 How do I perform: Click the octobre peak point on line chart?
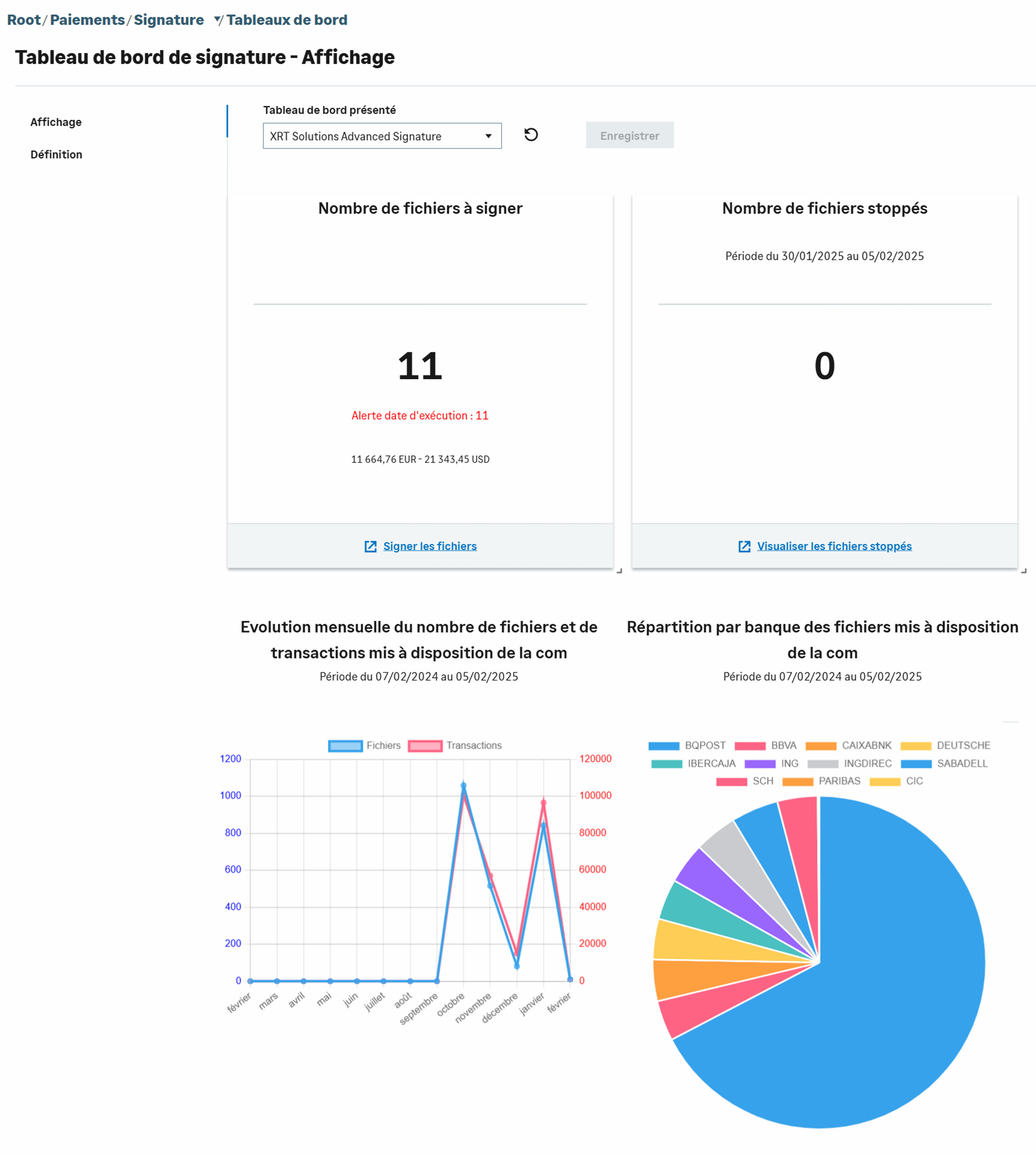coord(463,786)
